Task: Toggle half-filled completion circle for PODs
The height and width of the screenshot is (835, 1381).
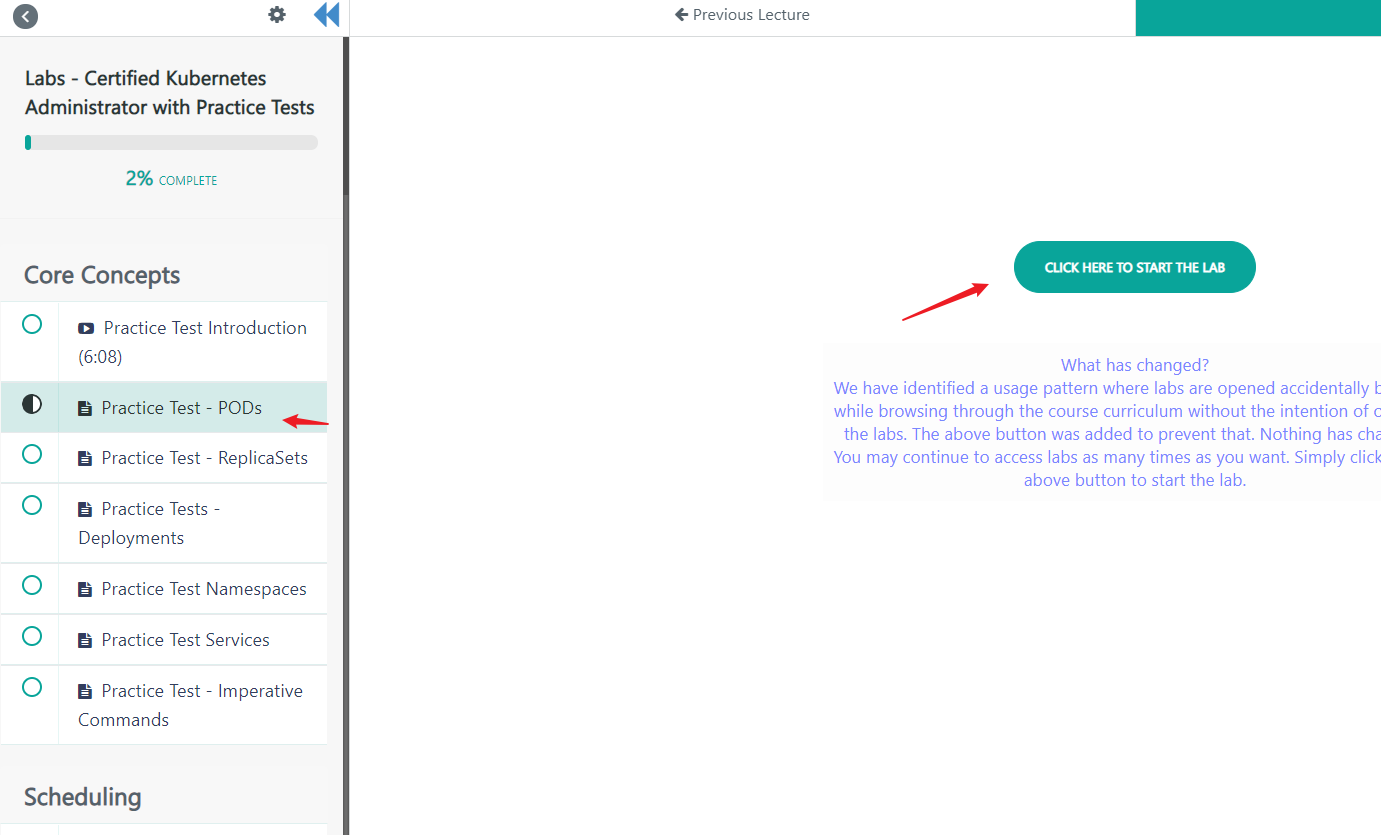Action: tap(32, 404)
